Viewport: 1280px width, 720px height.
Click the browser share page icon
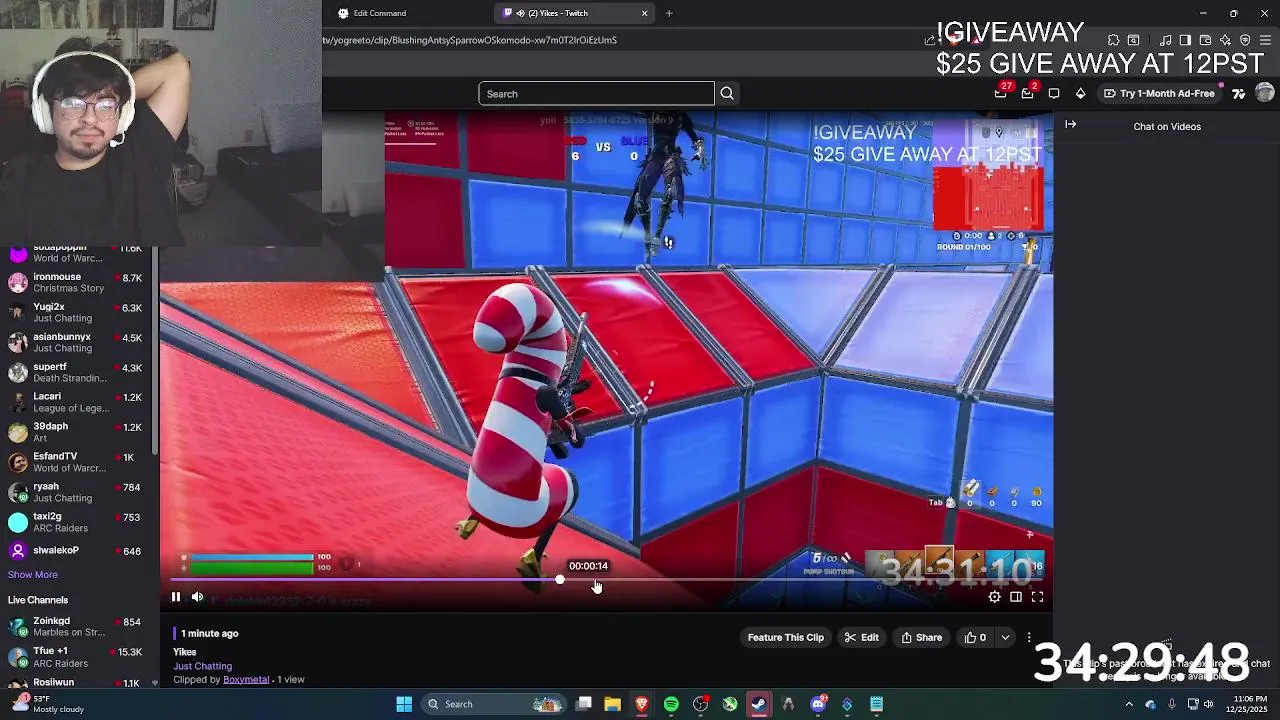930,40
